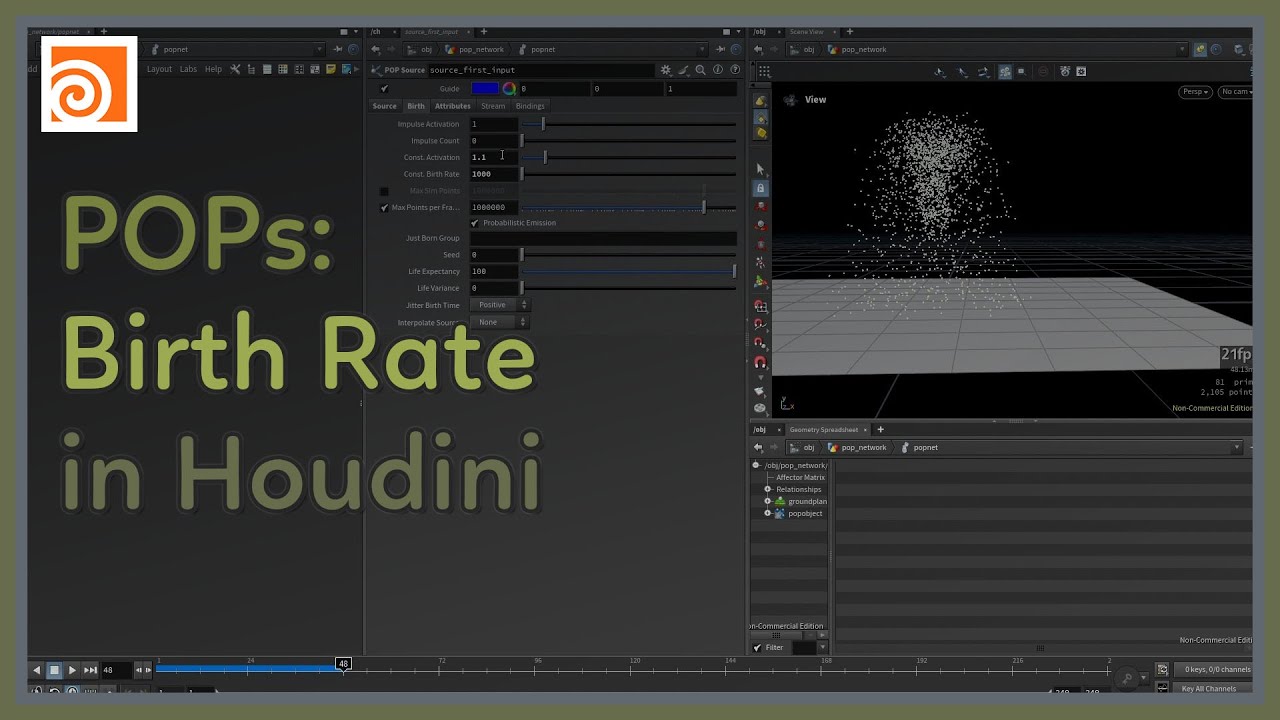This screenshot has width=1280, height=720.
Task: Click the camera icon next to View
Action: click(790, 99)
